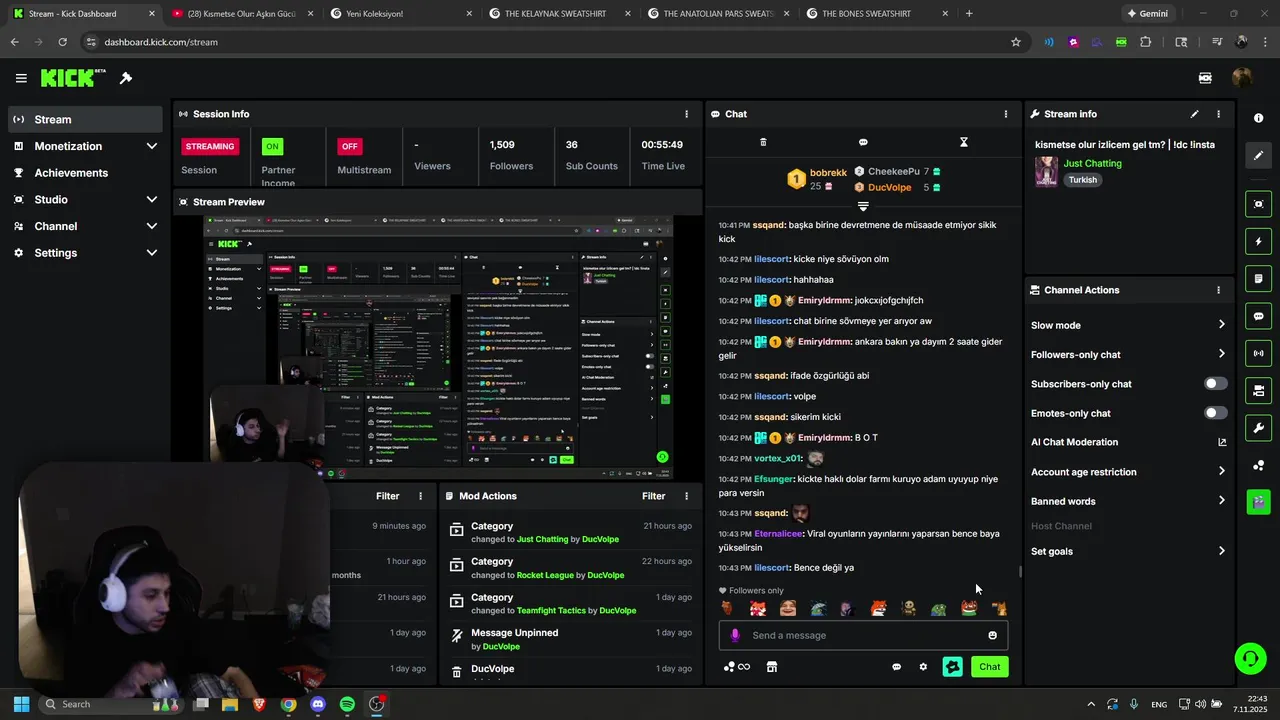This screenshot has height=720, width=1280.
Task: Open Stream info three-dot options
Action: (x=1218, y=114)
